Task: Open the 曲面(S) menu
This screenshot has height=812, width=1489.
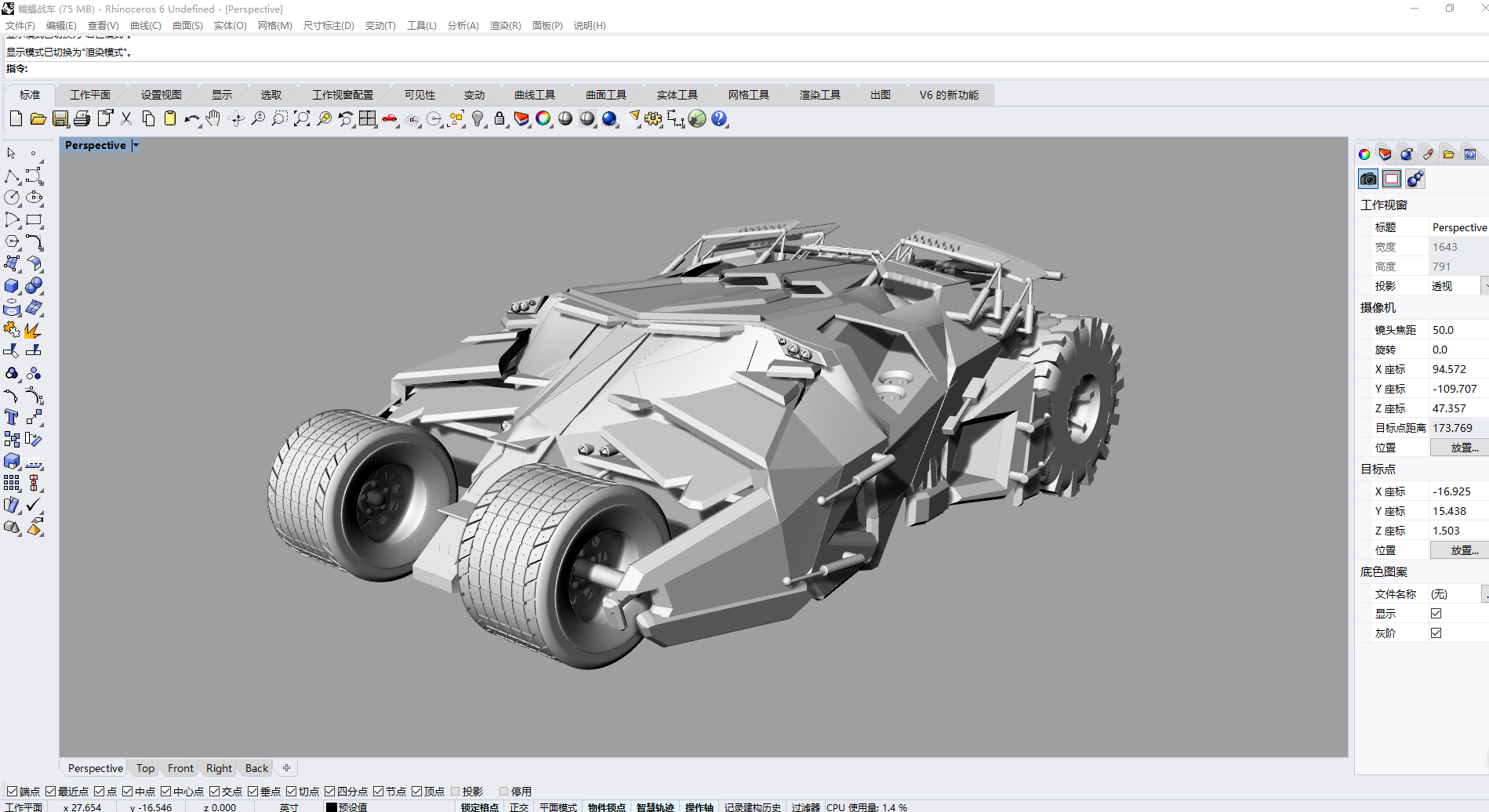Action: click(187, 26)
